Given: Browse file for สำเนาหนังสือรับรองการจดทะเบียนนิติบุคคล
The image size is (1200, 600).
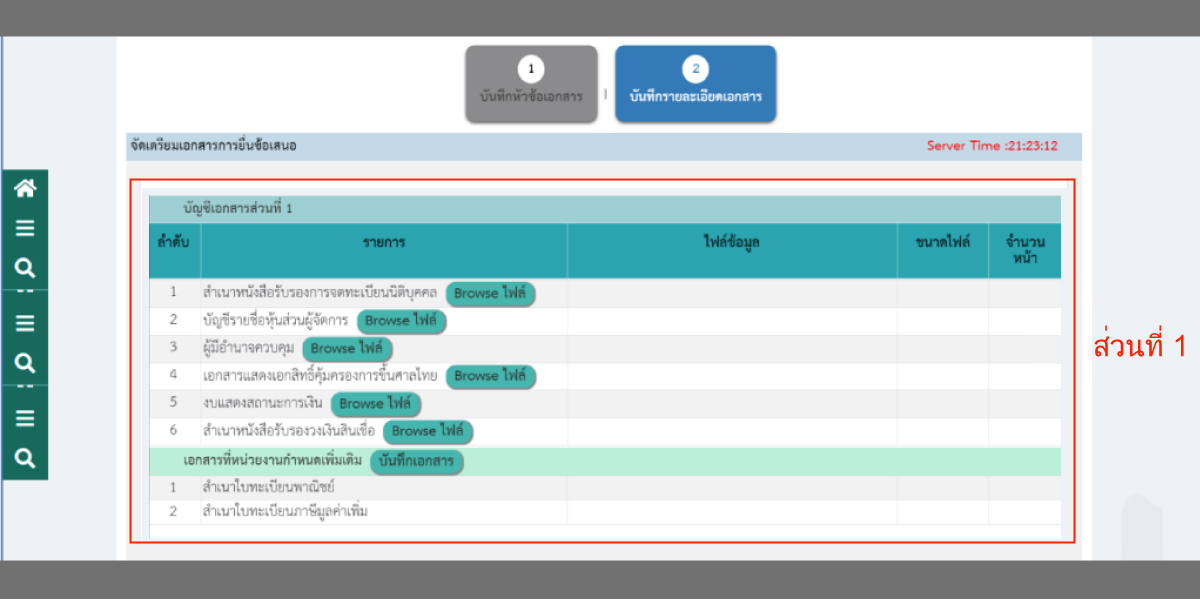Looking at the screenshot, I should click(x=490, y=294).
